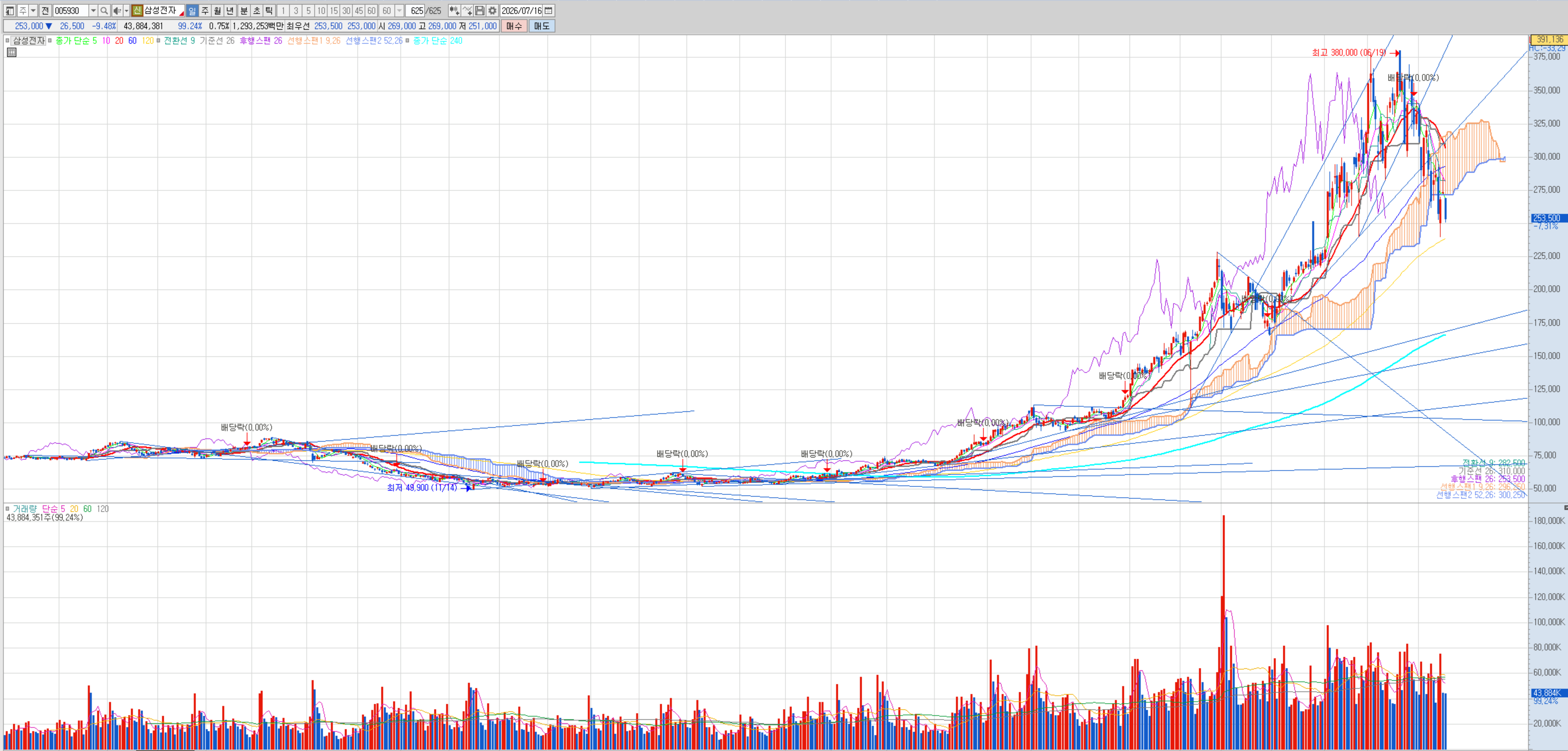The height and width of the screenshot is (751, 1568).
Task: Expand the speaker options dropdown arrow
Action: pyautogui.click(x=126, y=11)
